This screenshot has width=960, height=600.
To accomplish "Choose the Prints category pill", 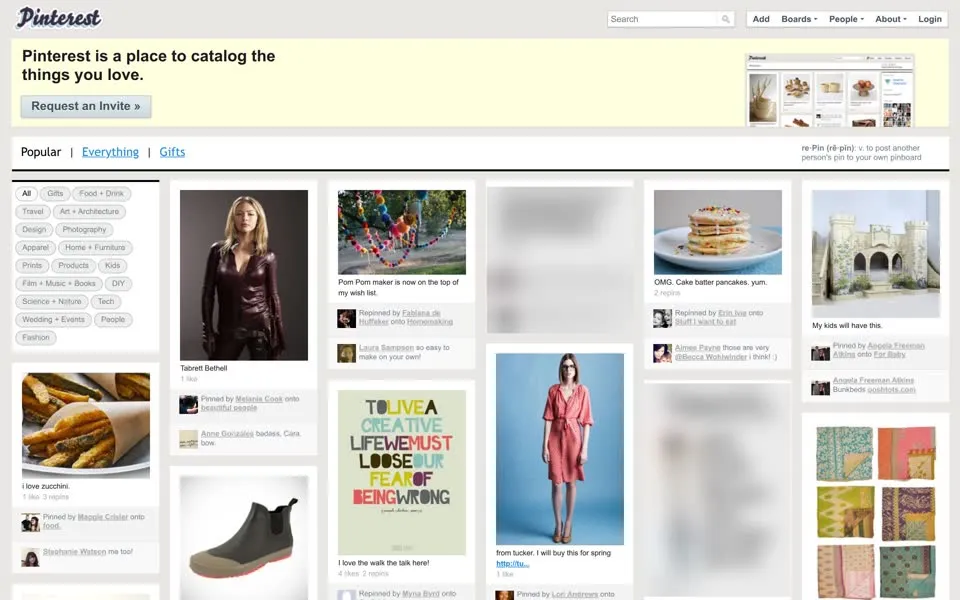I will coord(32,265).
